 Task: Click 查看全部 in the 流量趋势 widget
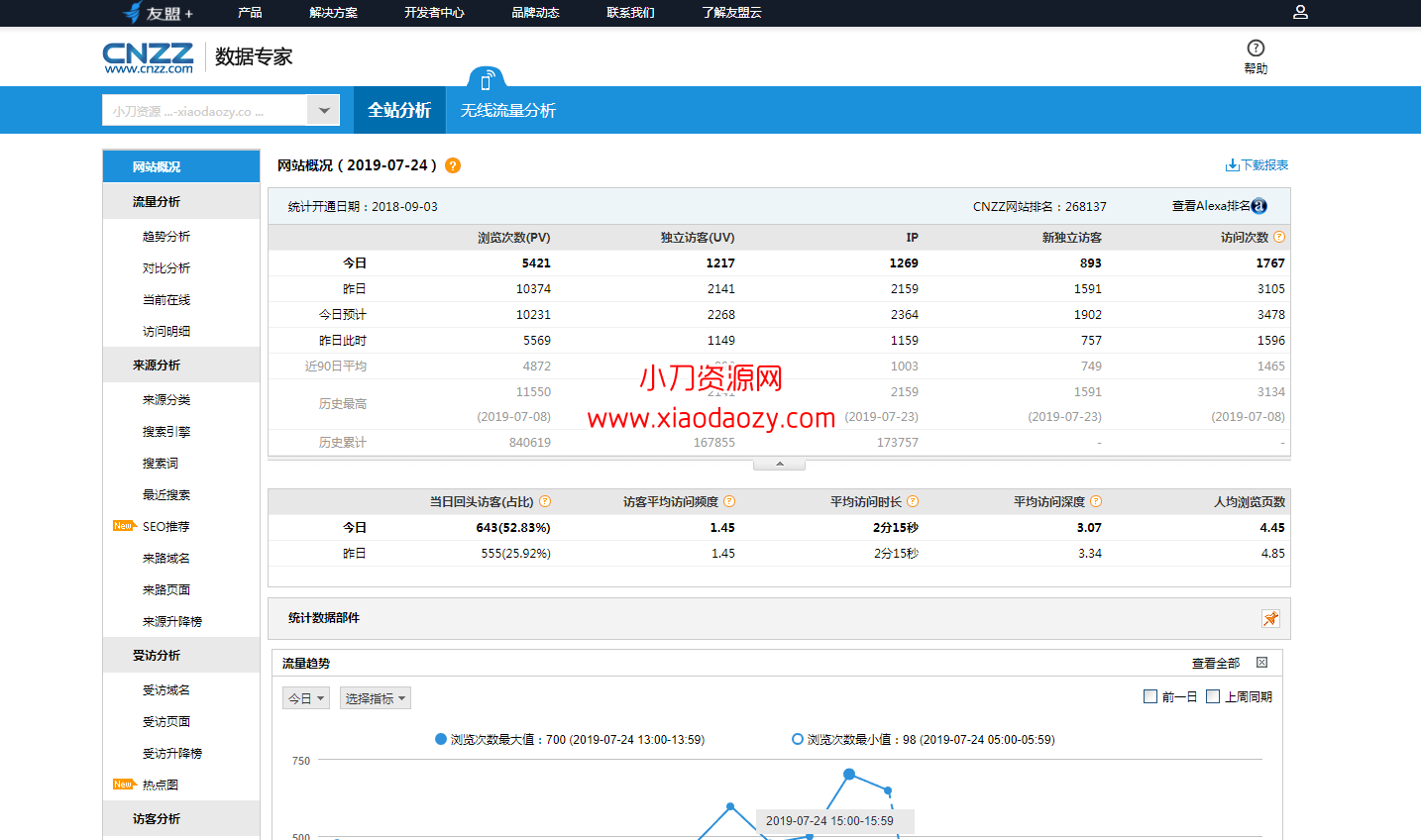pyautogui.click(x=1216, y=663)
